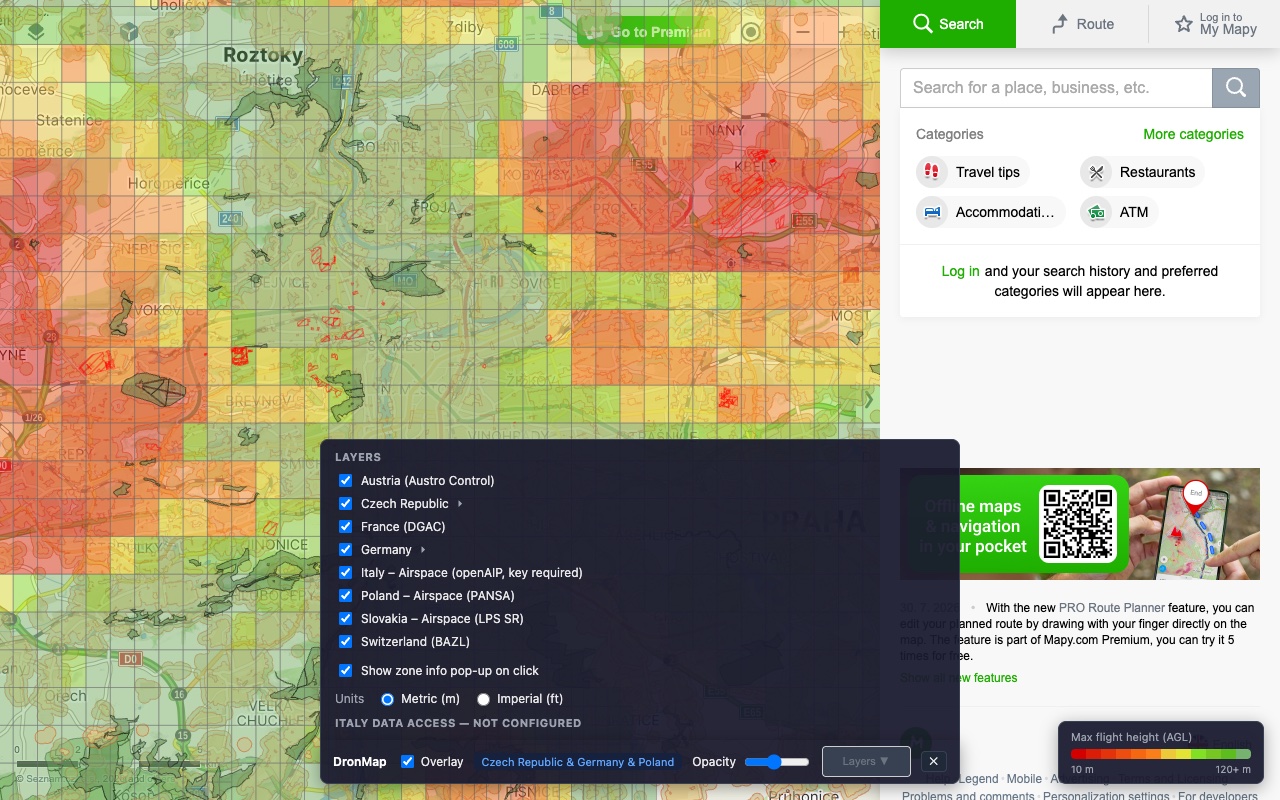Open Problems and comments footer link

(x=968, y=797)
